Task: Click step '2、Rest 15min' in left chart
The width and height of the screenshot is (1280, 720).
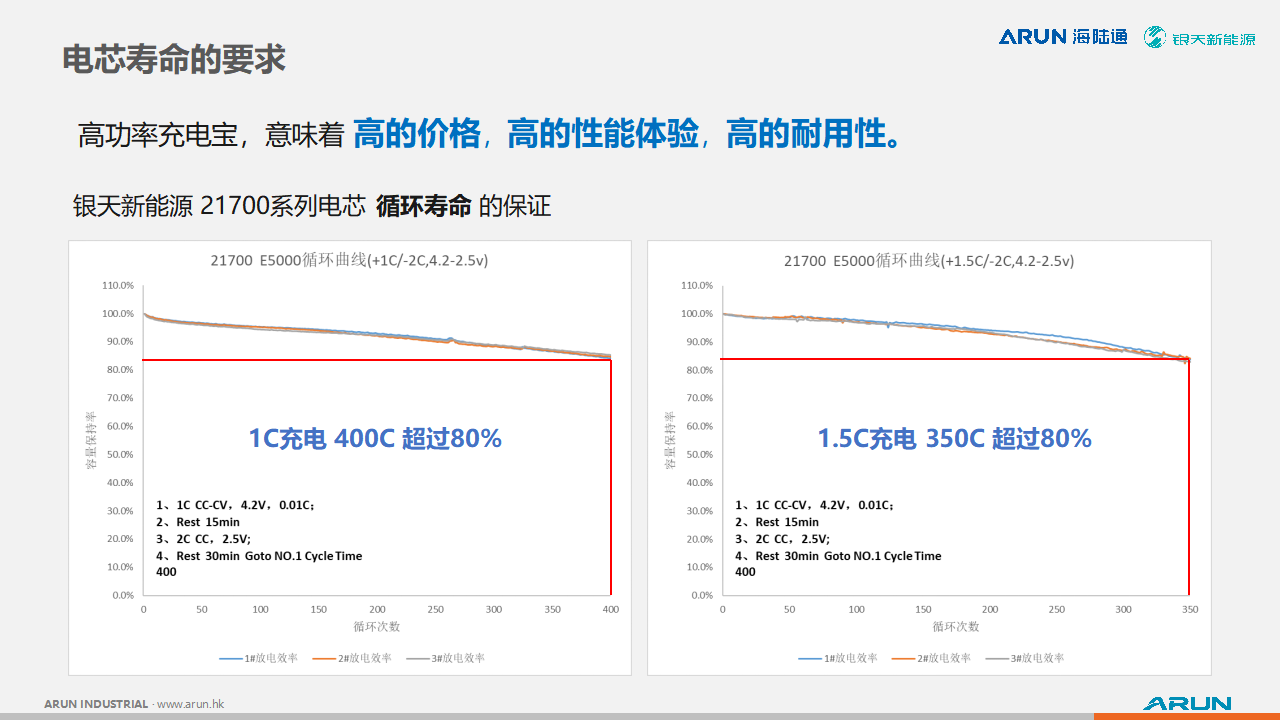Action: pyautogui.click(x=198, y=522)
